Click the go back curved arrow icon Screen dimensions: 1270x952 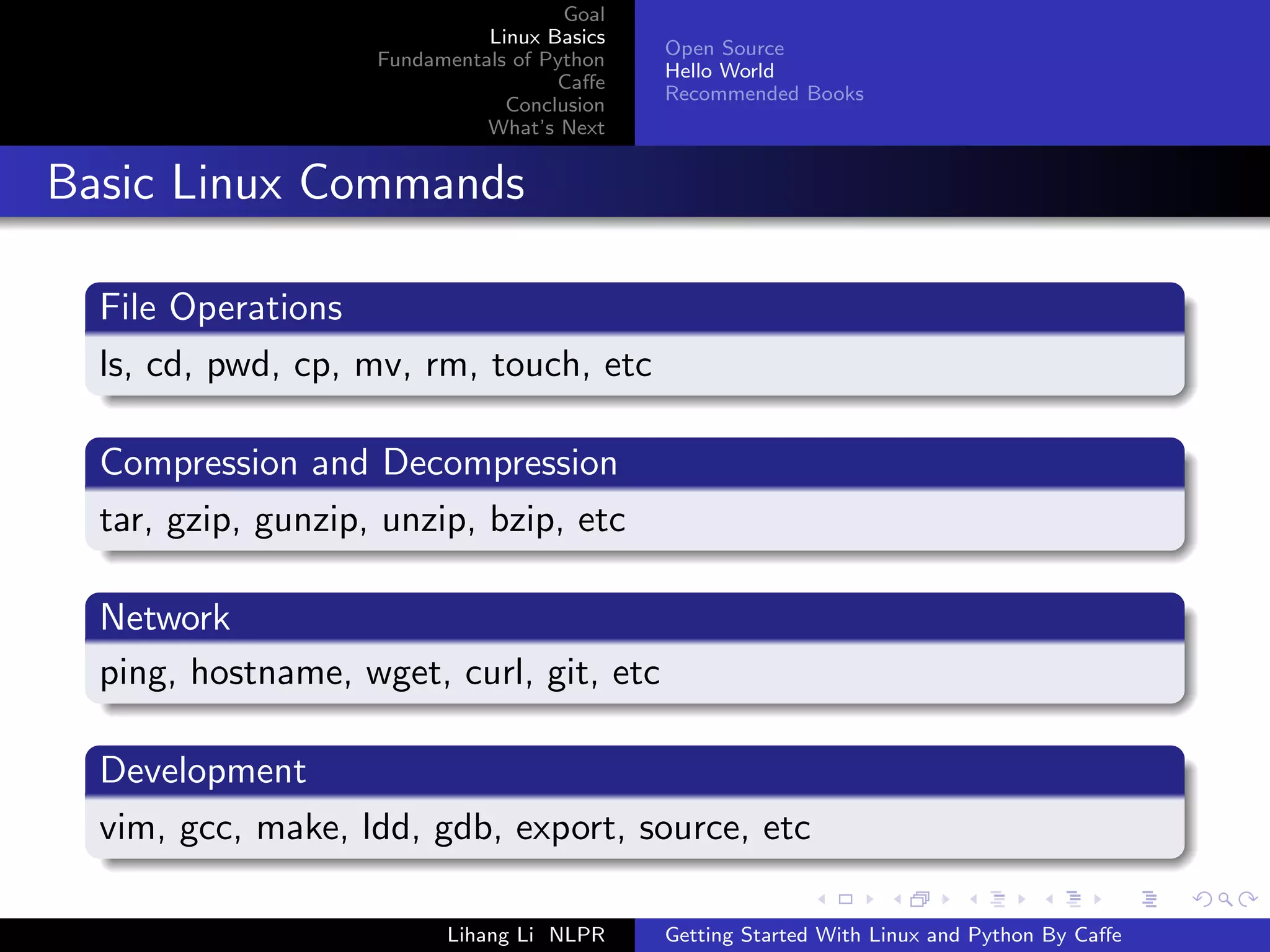(1202, 899)
